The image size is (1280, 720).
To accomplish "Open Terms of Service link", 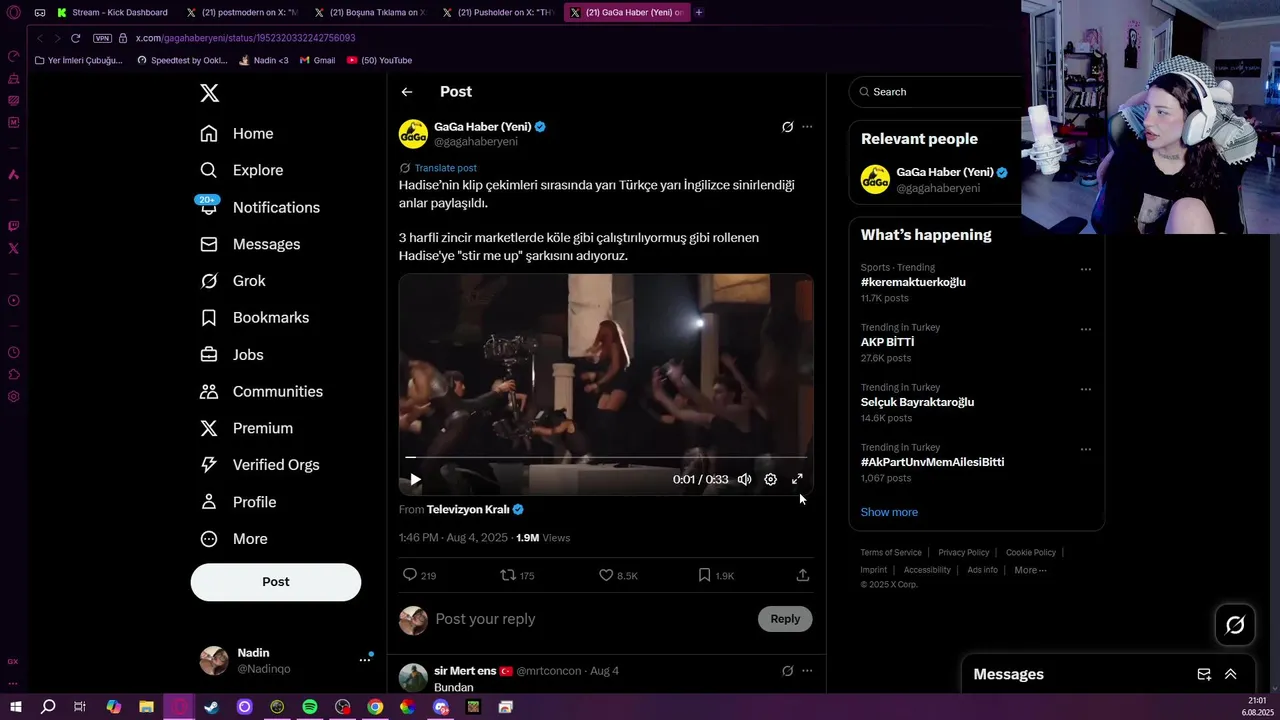I will (x=891, y=552).
